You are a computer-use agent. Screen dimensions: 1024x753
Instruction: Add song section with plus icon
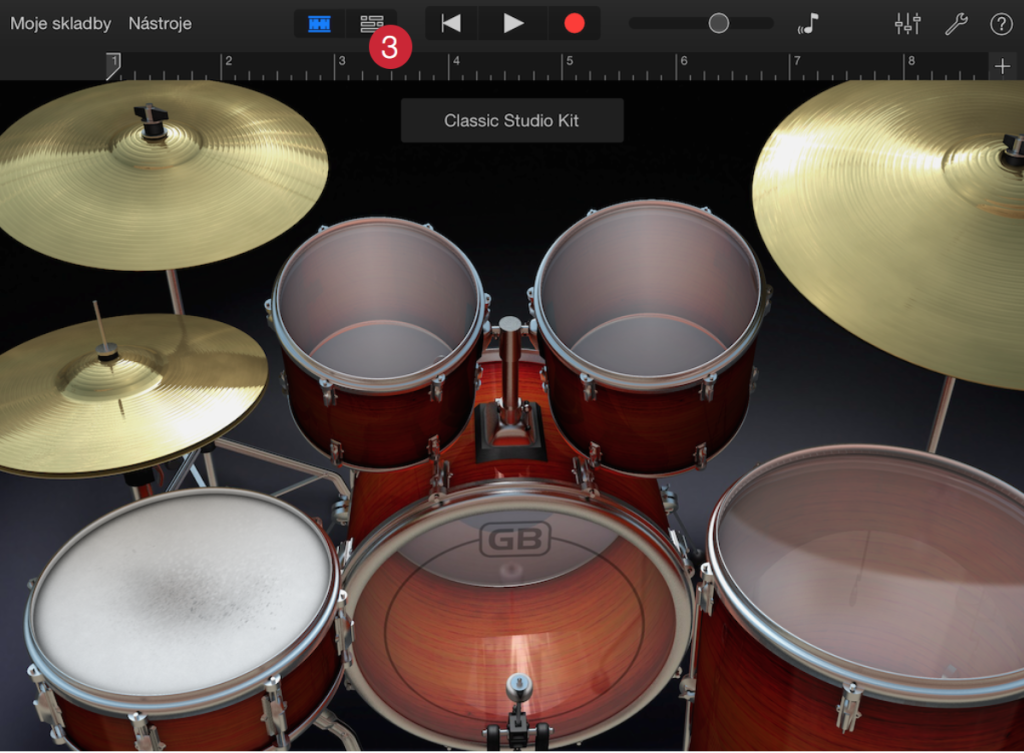(x=1002, y=66)
